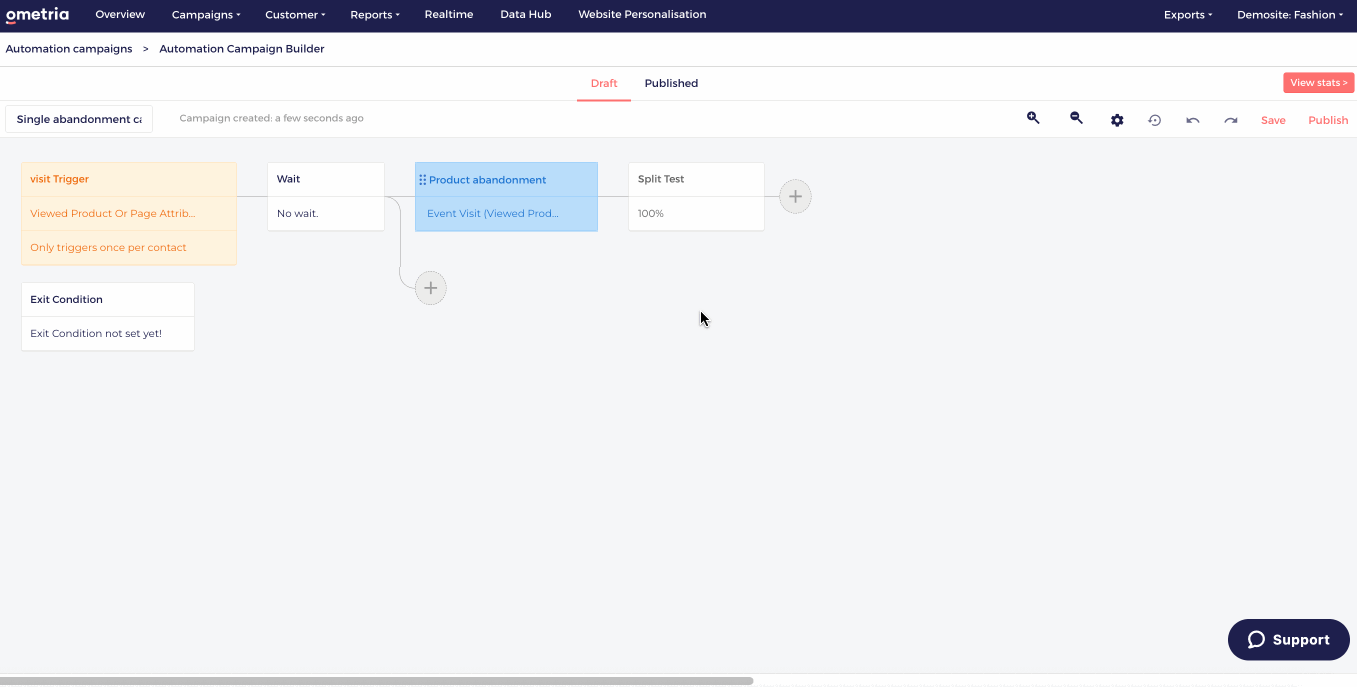
Task: Select the Split Test node header
Action: [x=696, y=179]
